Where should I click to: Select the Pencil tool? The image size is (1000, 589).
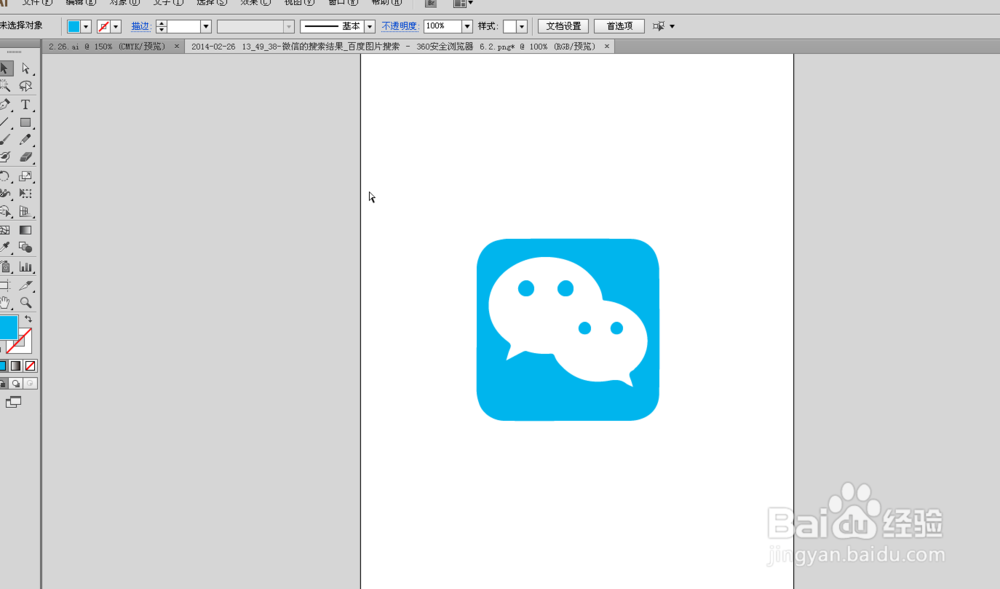26,139
